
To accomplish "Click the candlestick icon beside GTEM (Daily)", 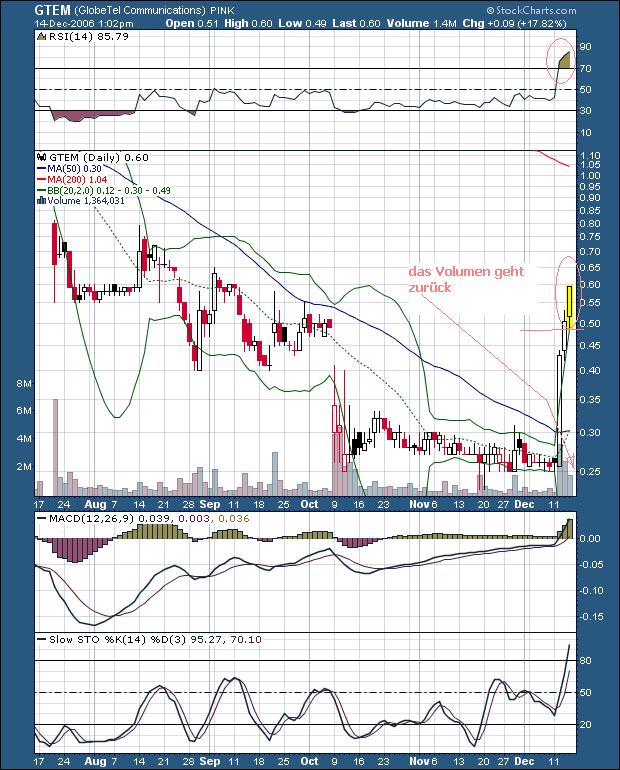I will coord(42,158).
